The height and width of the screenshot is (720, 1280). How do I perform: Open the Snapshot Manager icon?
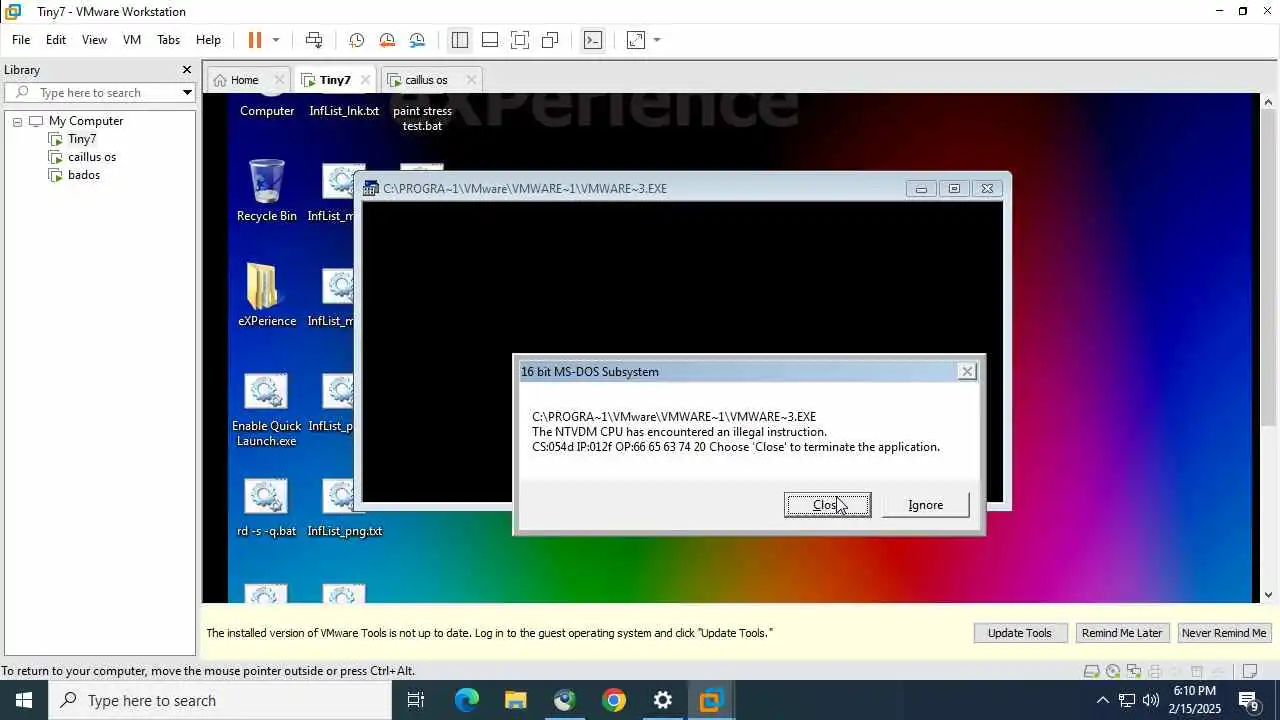click(417, 40)
